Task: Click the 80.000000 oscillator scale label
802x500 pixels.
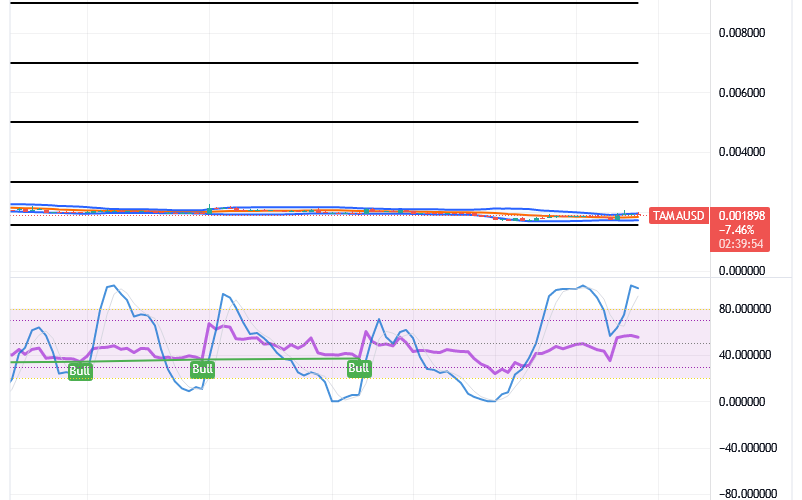Action: click(x=744, y=309)
